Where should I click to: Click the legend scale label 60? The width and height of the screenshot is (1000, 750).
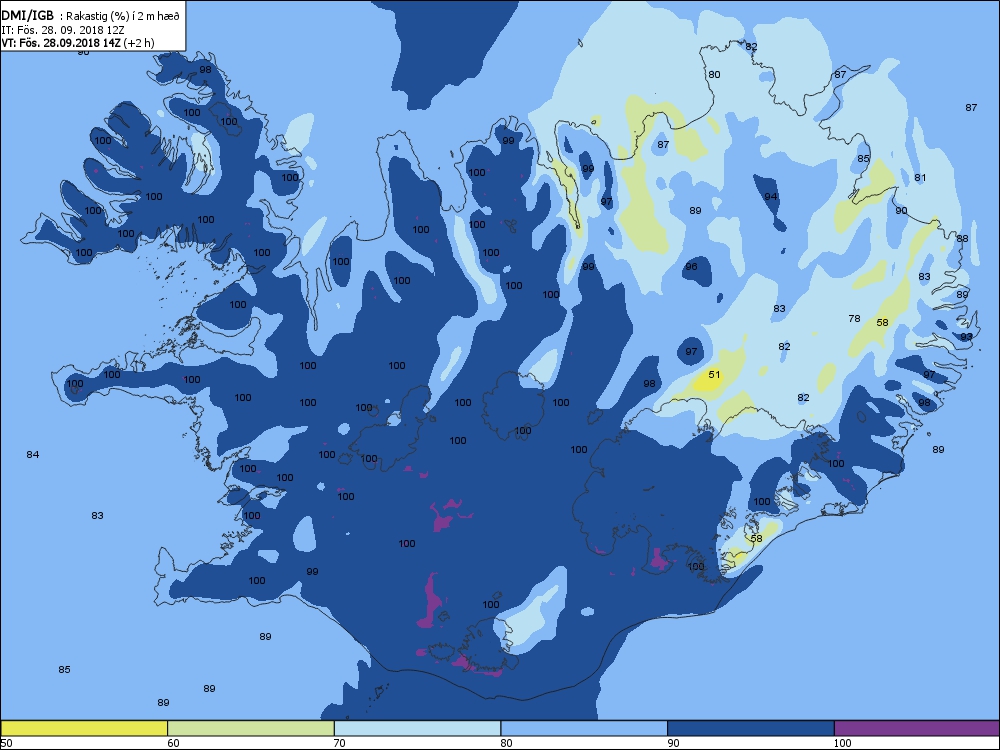pos(173,742)
